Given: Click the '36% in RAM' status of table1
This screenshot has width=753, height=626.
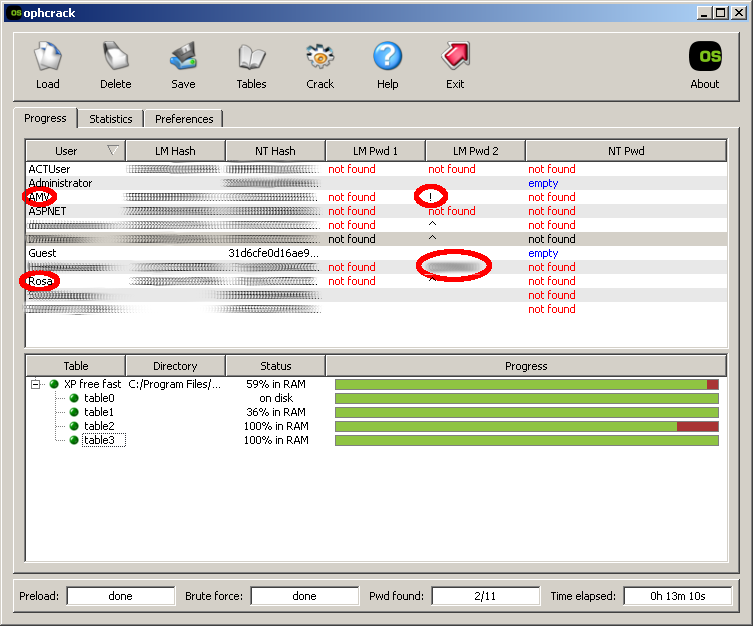Looking at the screenshot, I should tap(276, 412).
